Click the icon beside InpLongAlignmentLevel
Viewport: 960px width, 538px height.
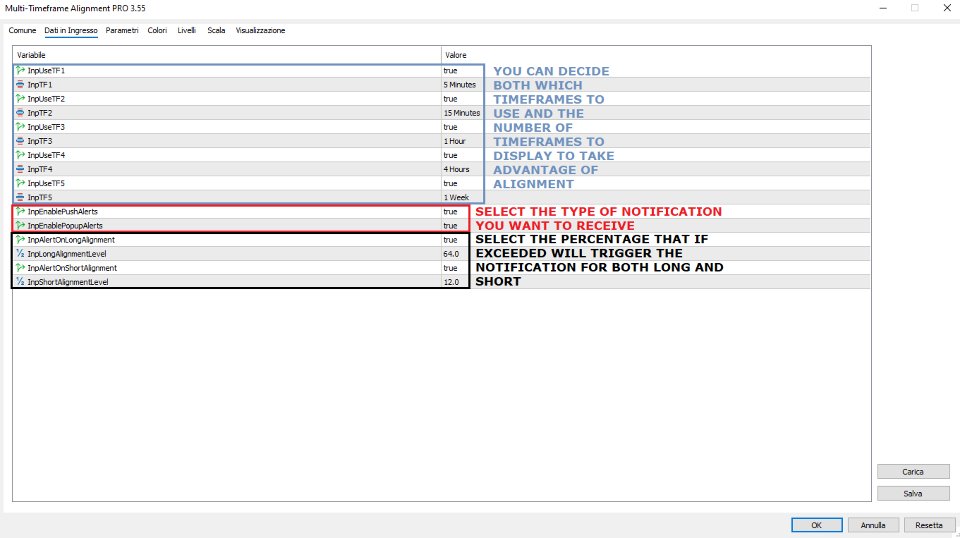point(20,253)
